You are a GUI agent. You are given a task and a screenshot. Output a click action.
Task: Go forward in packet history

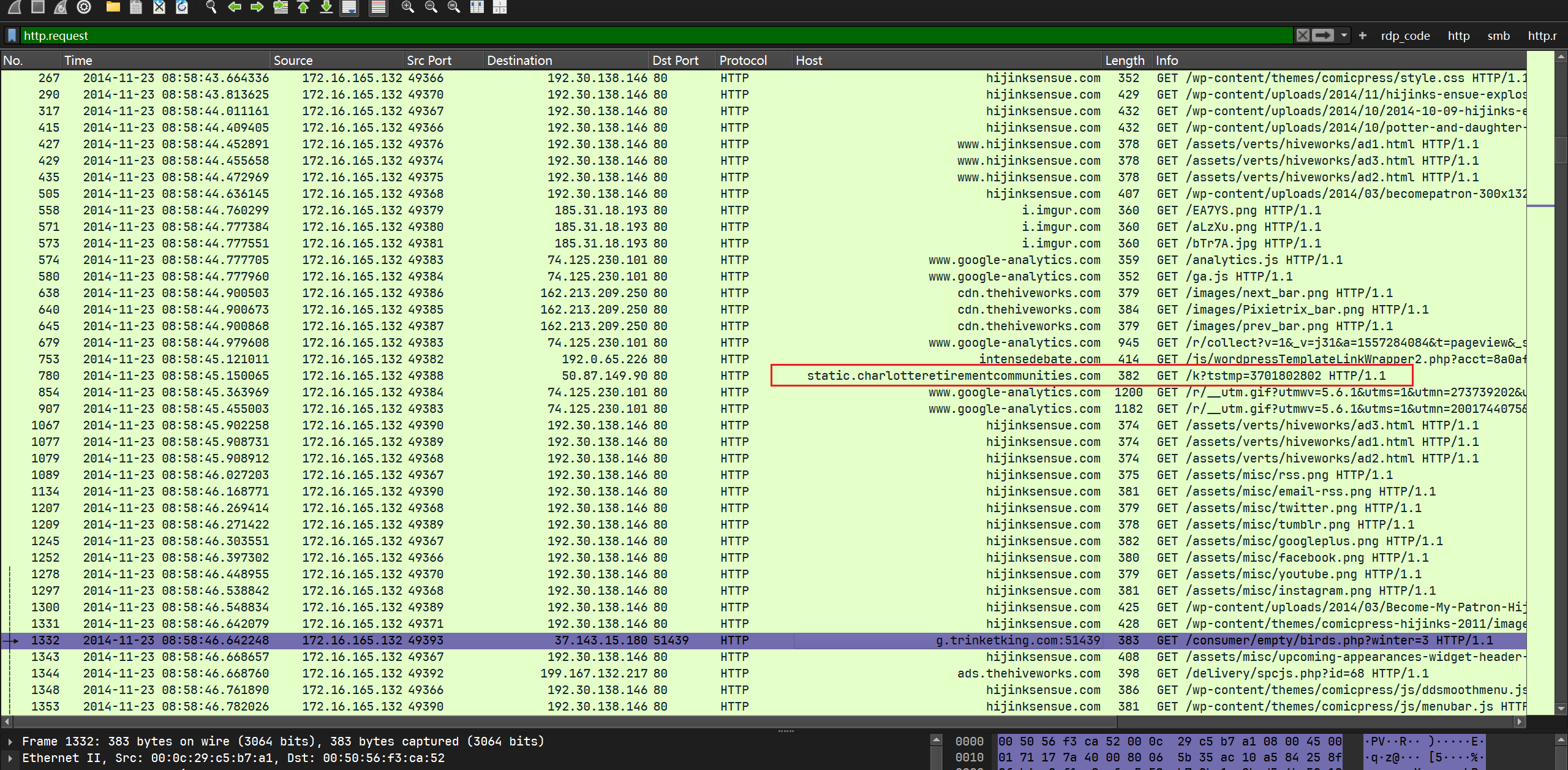click(x=257, y=7)
